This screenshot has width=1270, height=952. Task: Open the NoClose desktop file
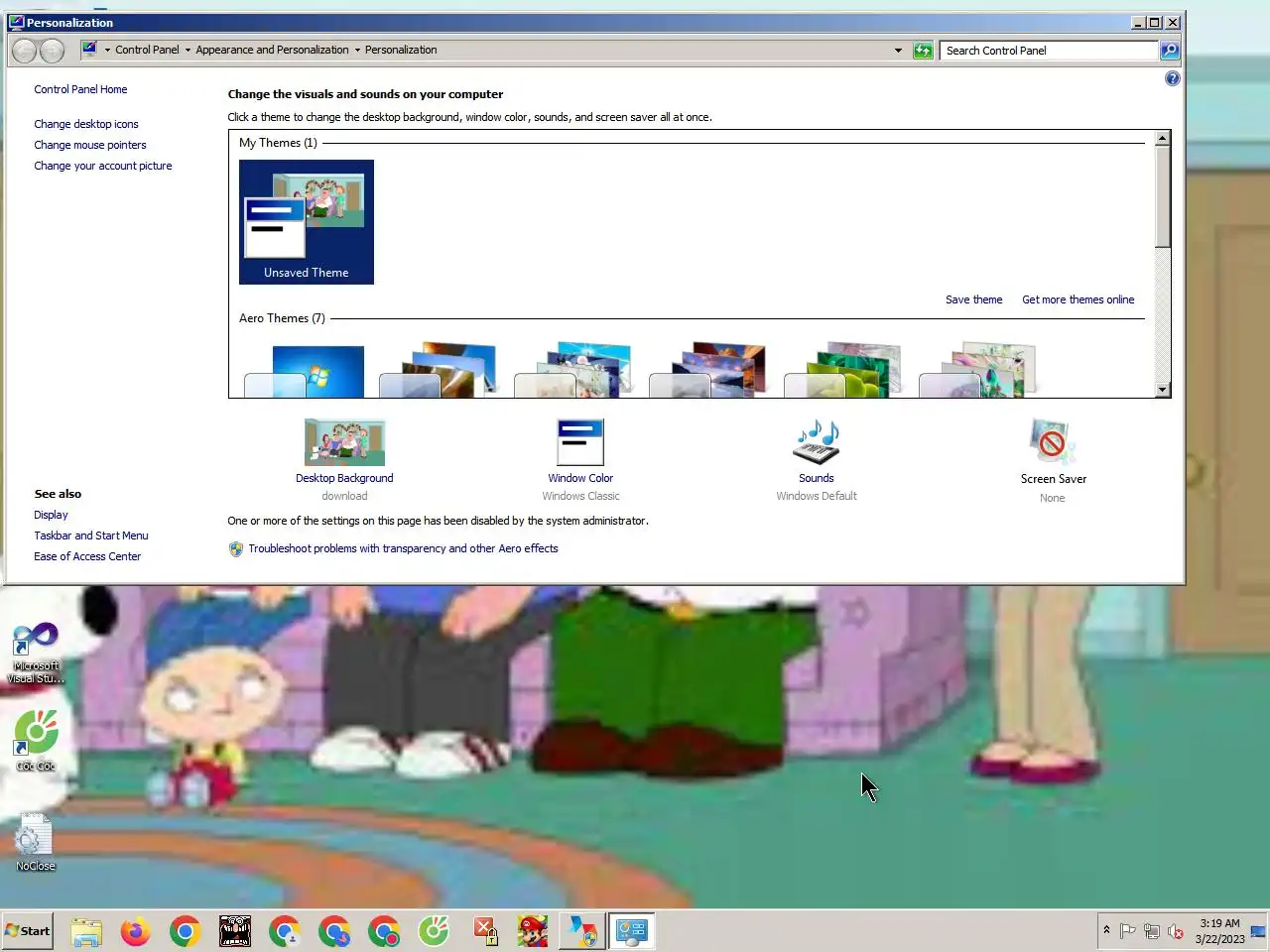(36, 842)
